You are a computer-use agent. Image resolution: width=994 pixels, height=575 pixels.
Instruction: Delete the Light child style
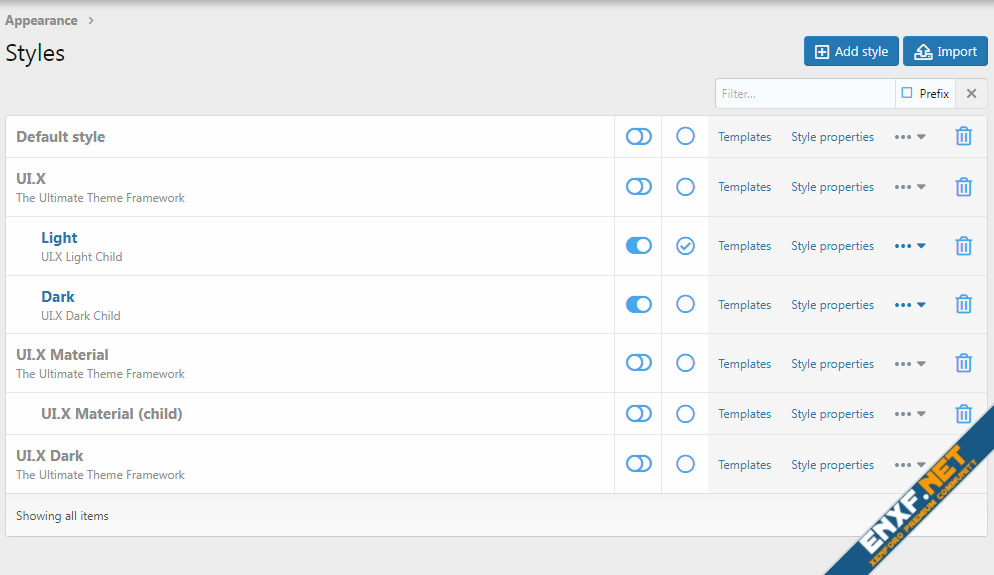point(963,246)
